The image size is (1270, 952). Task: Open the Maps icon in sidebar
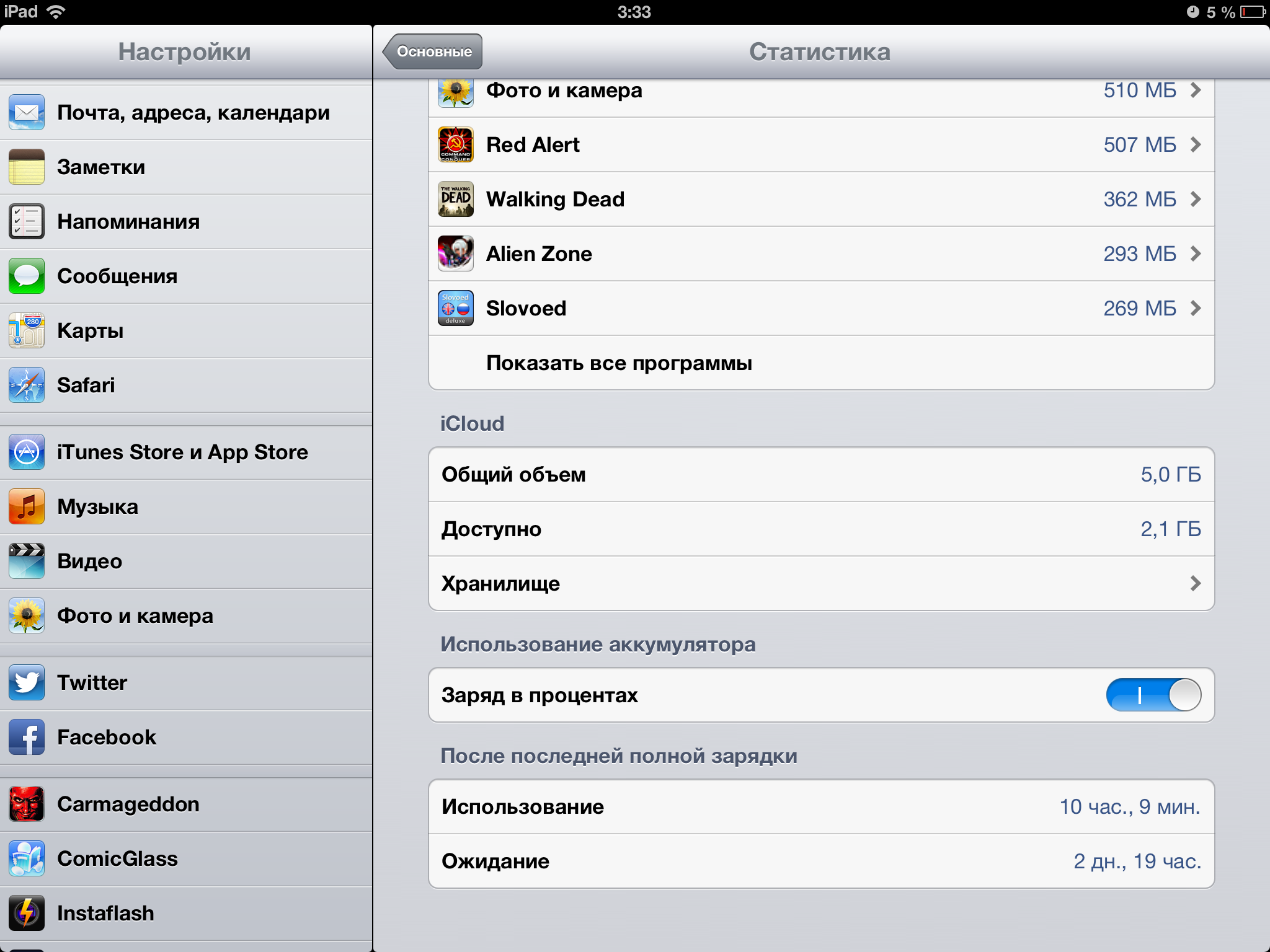[27, 330]
